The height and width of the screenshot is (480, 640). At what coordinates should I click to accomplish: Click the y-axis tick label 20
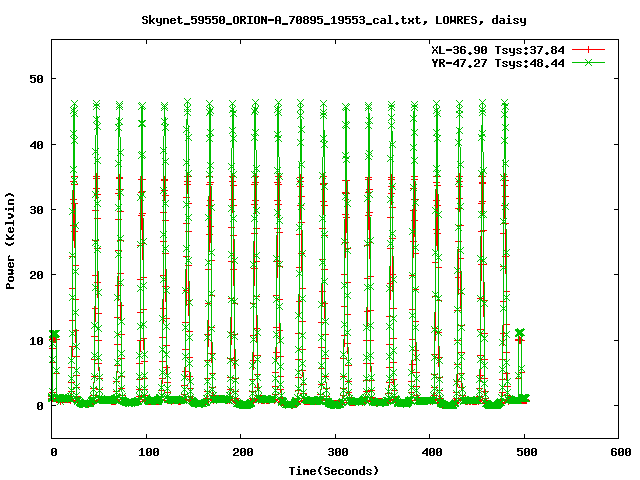point(37,275)
